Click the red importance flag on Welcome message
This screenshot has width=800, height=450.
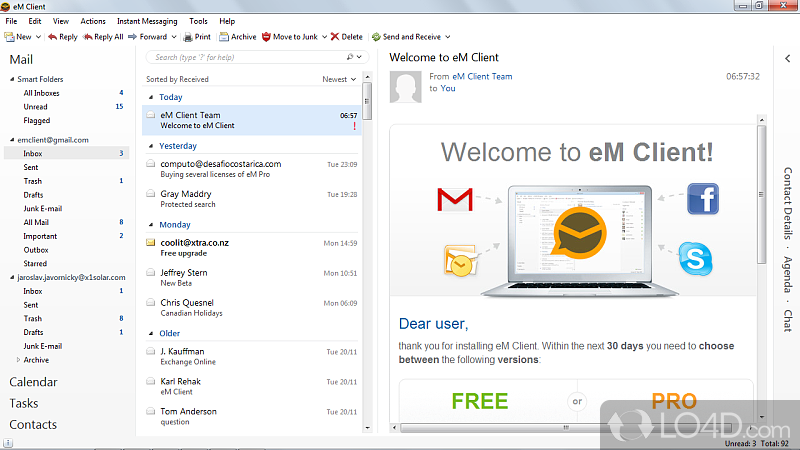(x=355, y=126)
